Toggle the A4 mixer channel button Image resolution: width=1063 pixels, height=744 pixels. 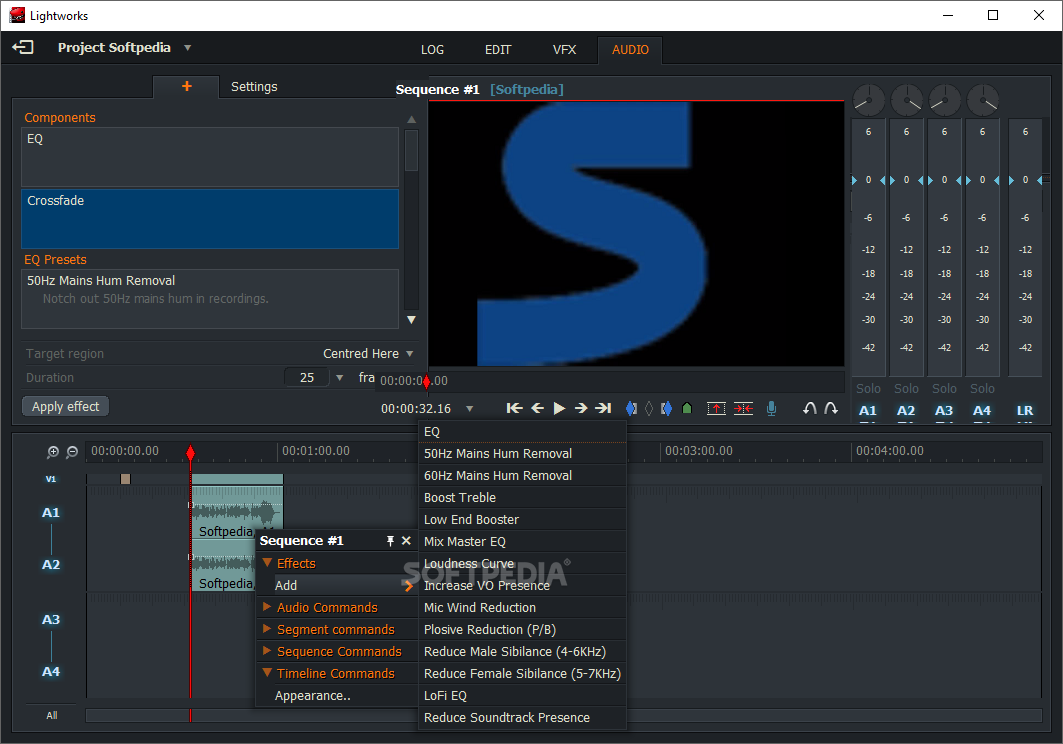[982, 410]
